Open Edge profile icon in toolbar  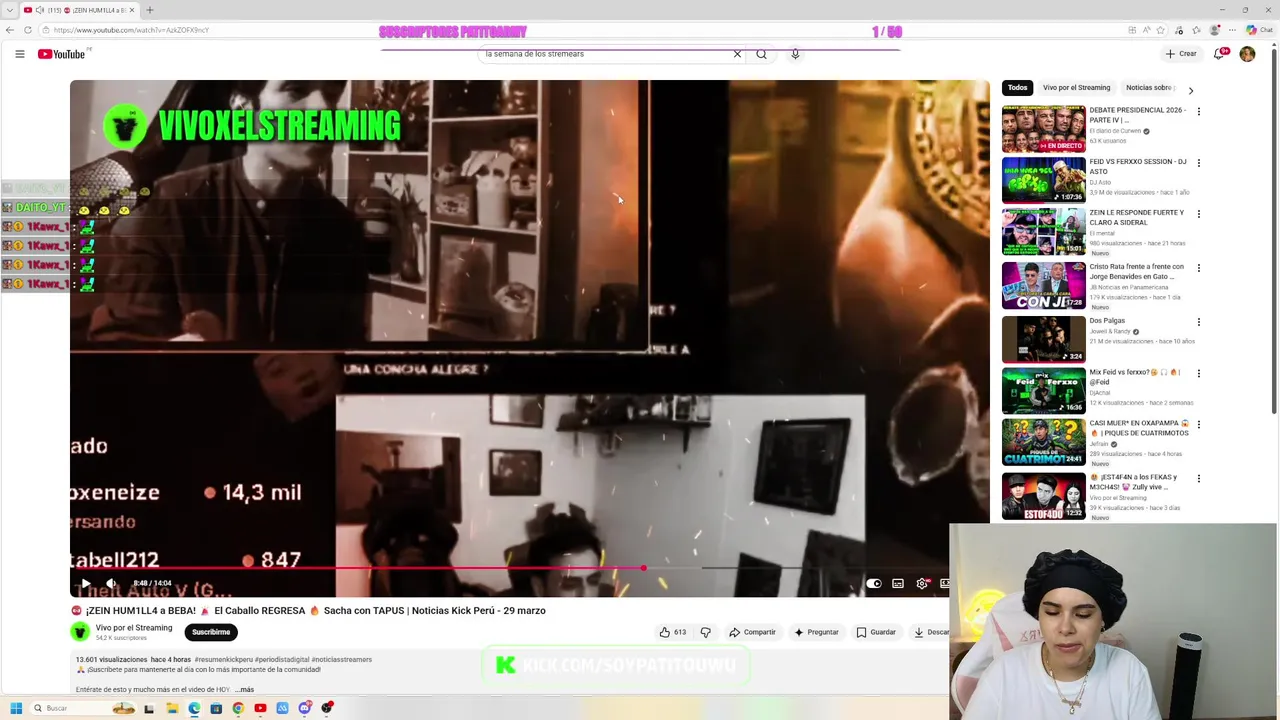tap(1214, 30)
